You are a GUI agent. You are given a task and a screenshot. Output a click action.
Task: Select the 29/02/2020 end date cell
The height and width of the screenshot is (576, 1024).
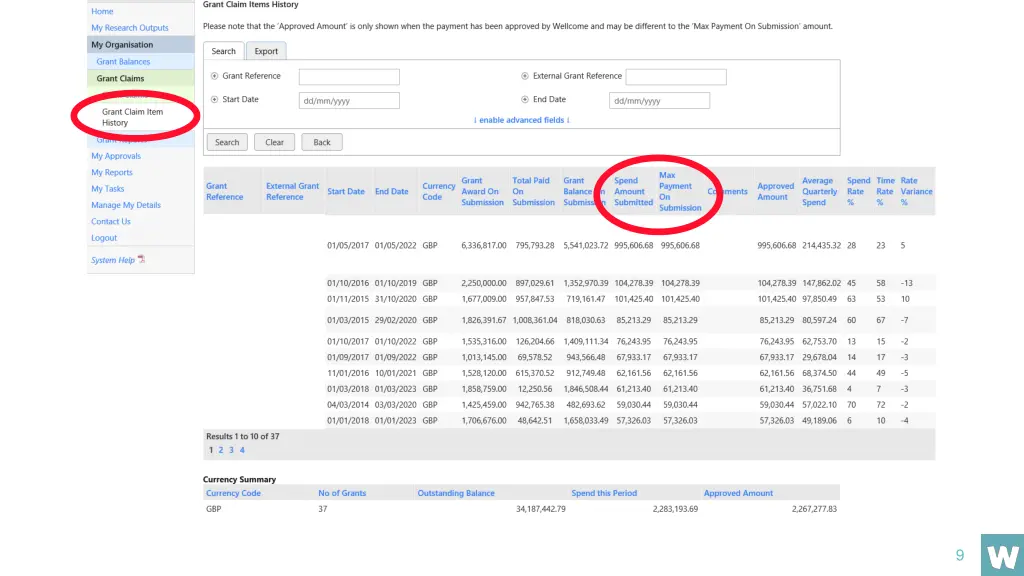[x=396, y=321]
